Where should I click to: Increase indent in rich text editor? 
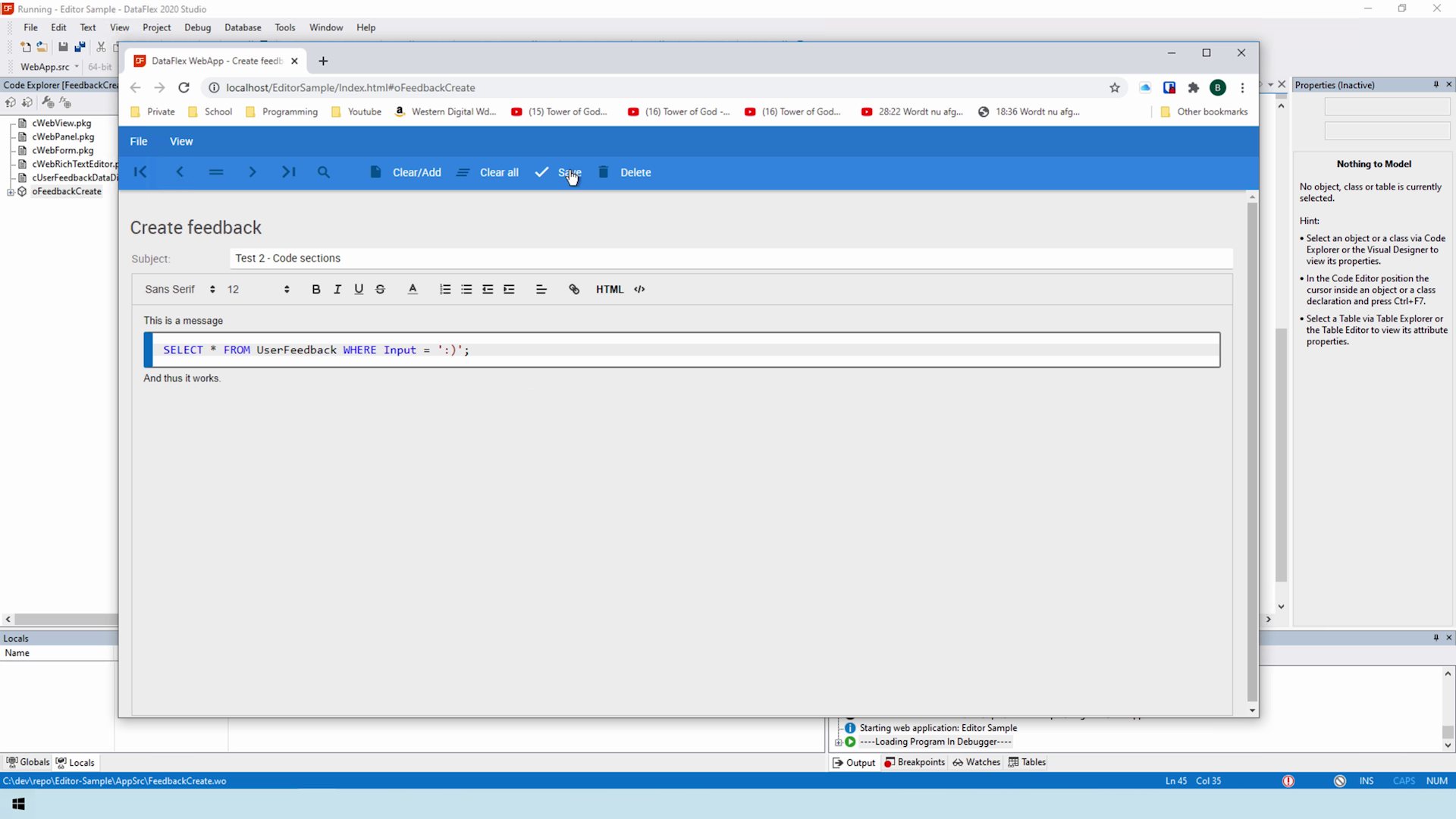tap(509, 289)
